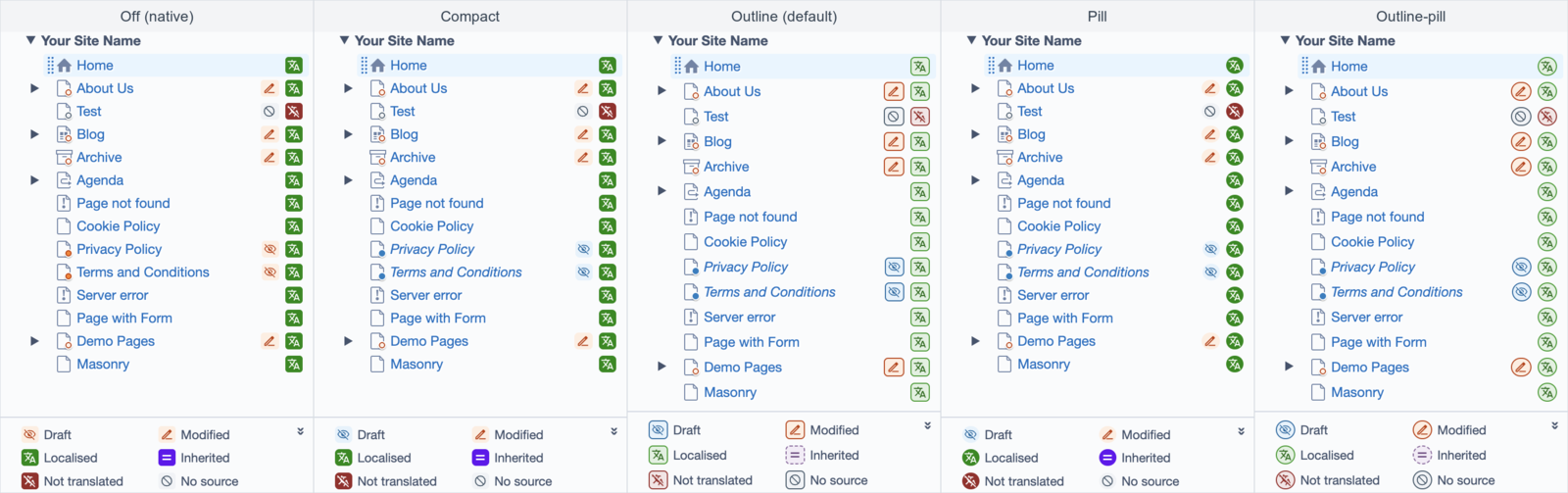Screen dimensions: 1568x493
Task: Click Home page icon in Off (native) tree
Action: pyautogui.click(x=64, y=66)
